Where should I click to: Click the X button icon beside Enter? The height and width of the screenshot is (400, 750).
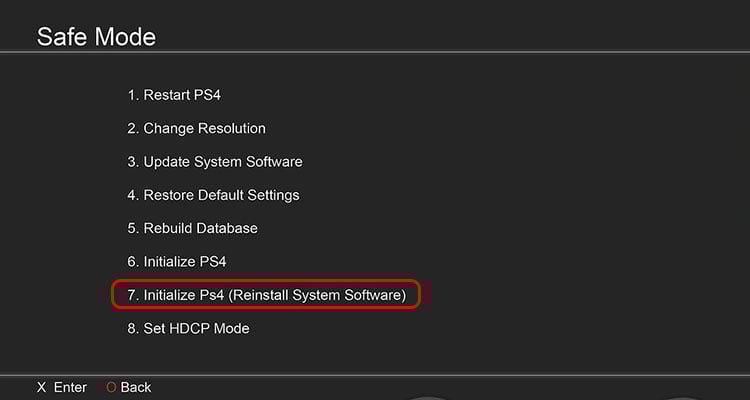point(42,387)
